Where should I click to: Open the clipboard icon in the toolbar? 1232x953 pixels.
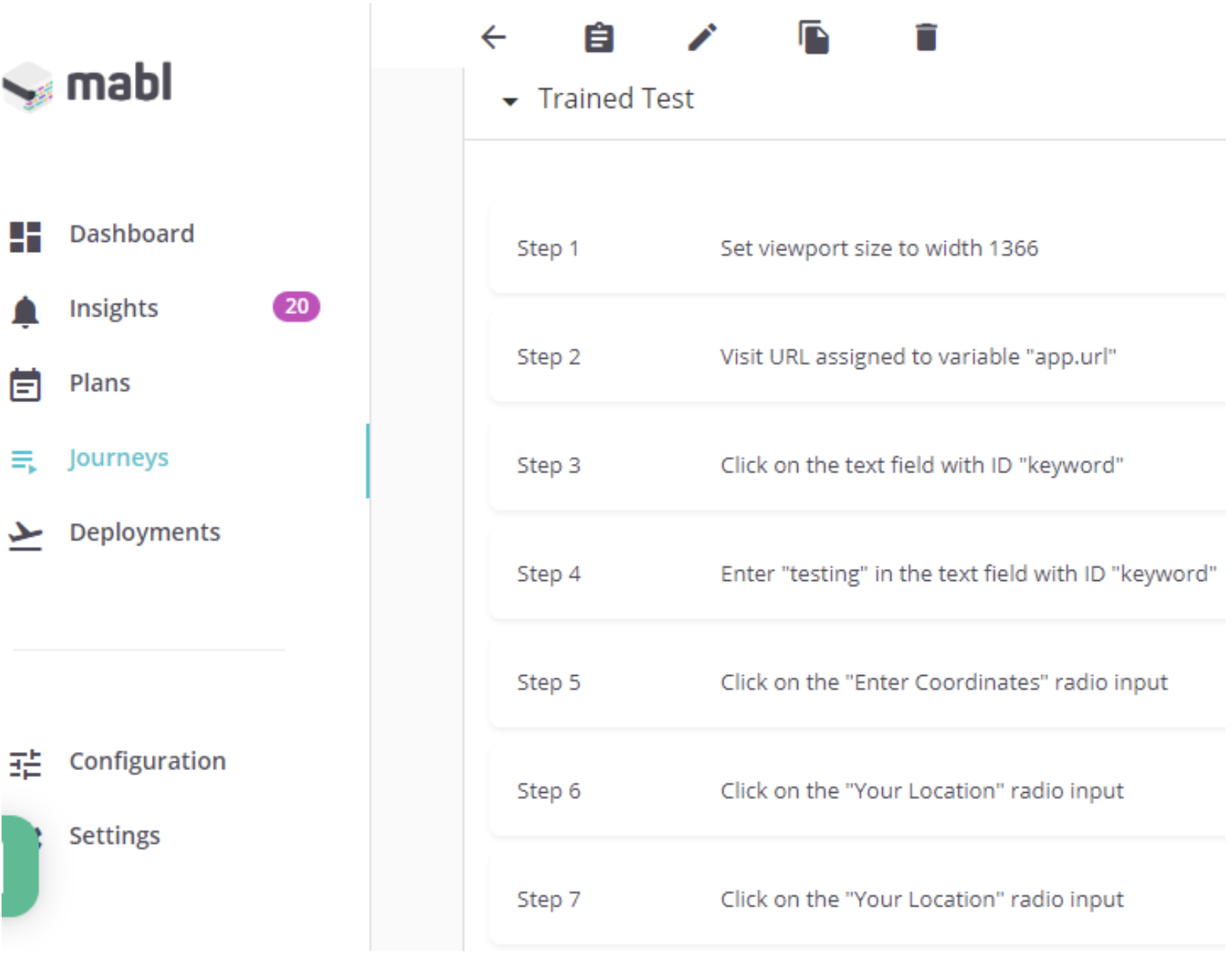tap(599, 36)
